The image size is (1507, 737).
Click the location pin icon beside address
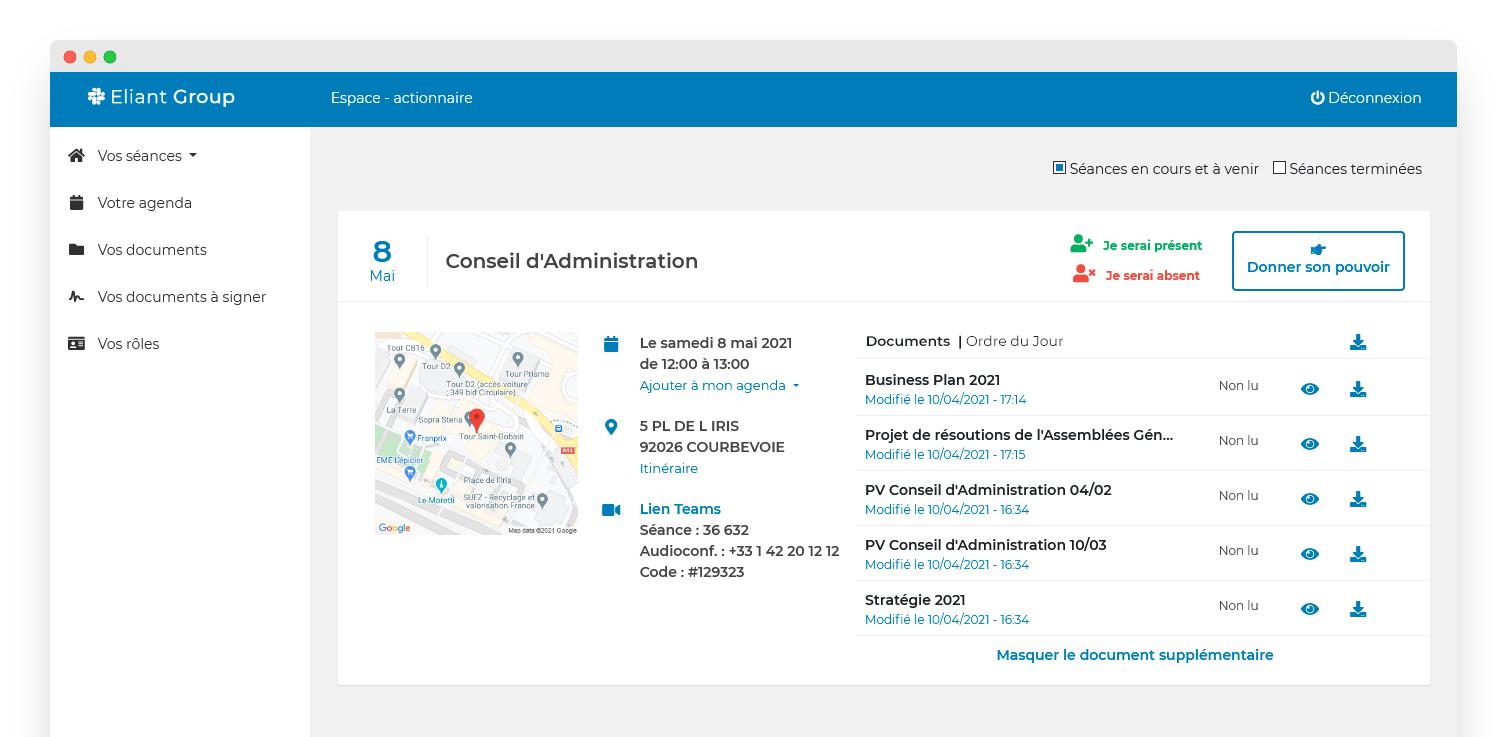coord(611,427)
